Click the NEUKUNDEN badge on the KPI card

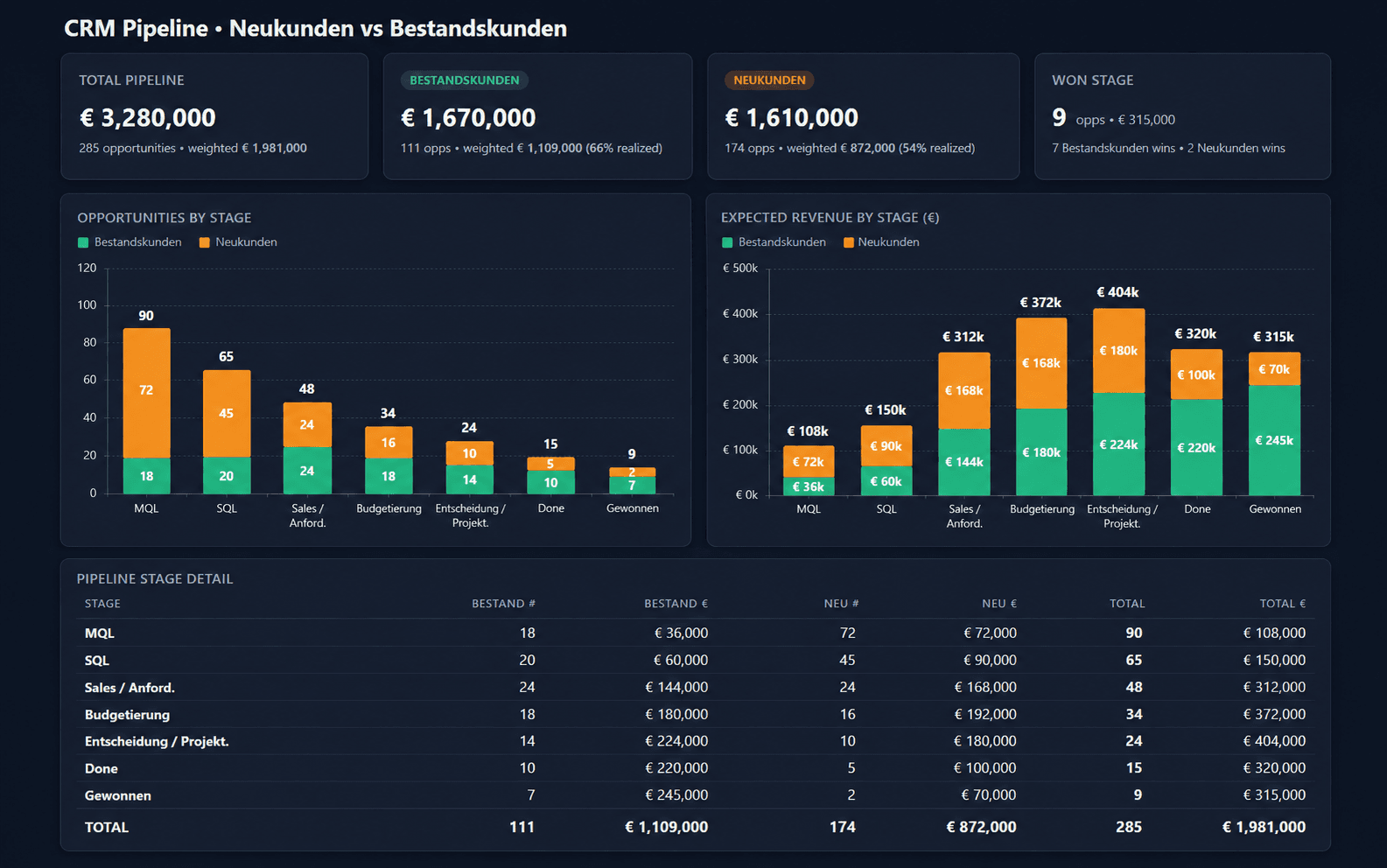[x=769, y=80]
